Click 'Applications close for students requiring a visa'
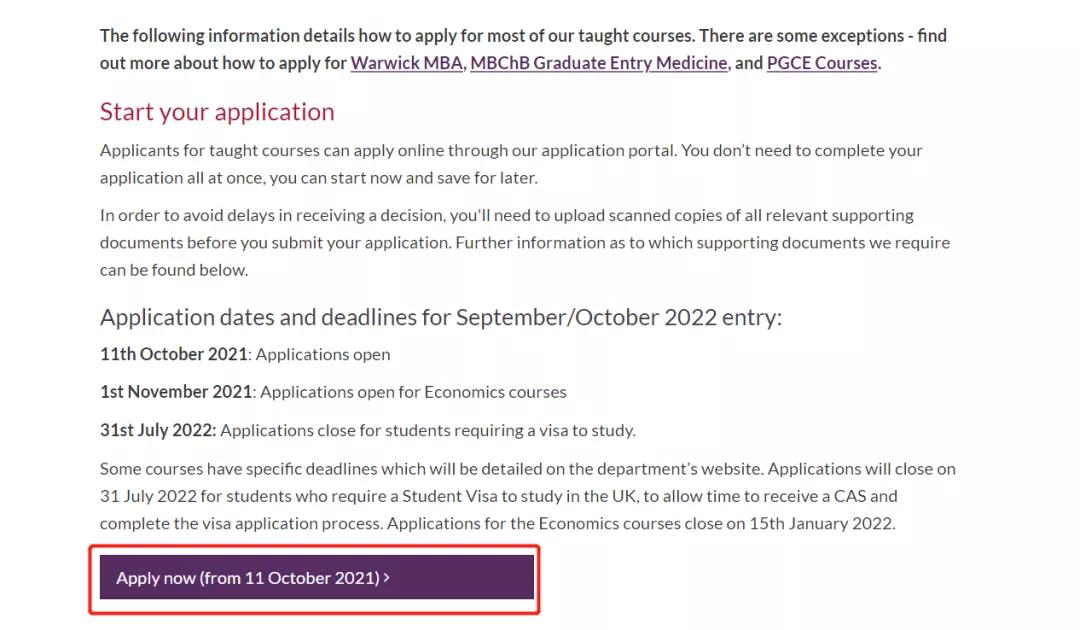This screenshot has height=630, width=1080. click(x=428, y=430)
